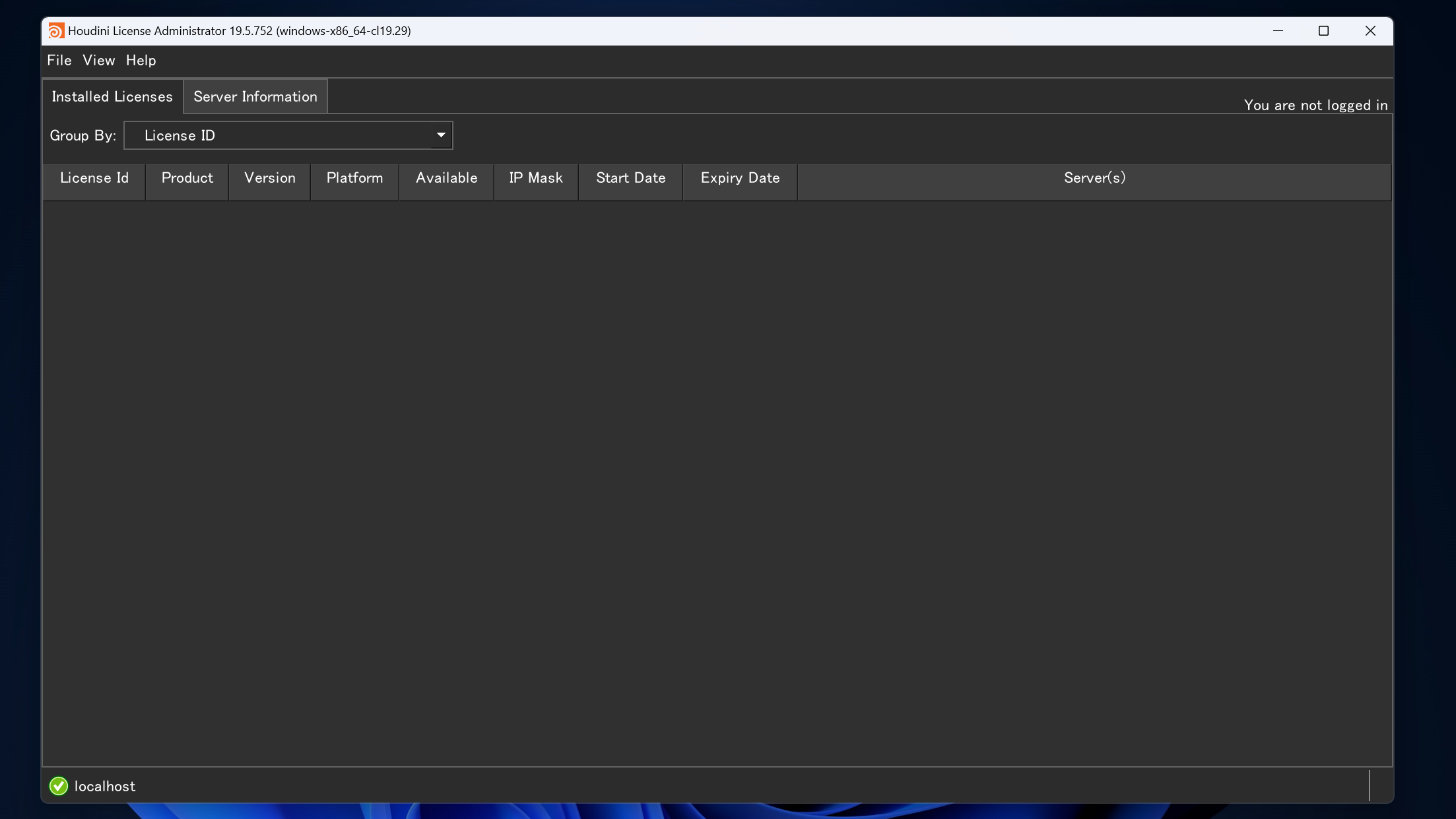
Task: Close the License Administrator window
Action: [1370, 31]
